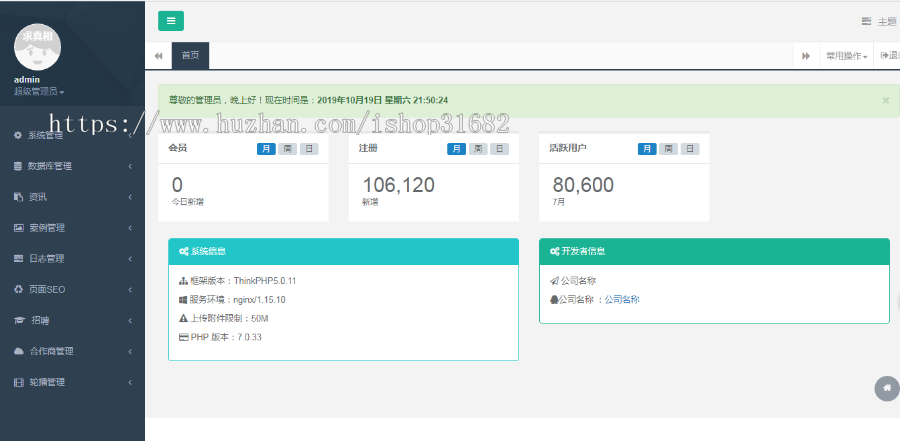Select the 首页 tab
The image size is (900, 441).
pyautogui.click(x=191, y=56)
